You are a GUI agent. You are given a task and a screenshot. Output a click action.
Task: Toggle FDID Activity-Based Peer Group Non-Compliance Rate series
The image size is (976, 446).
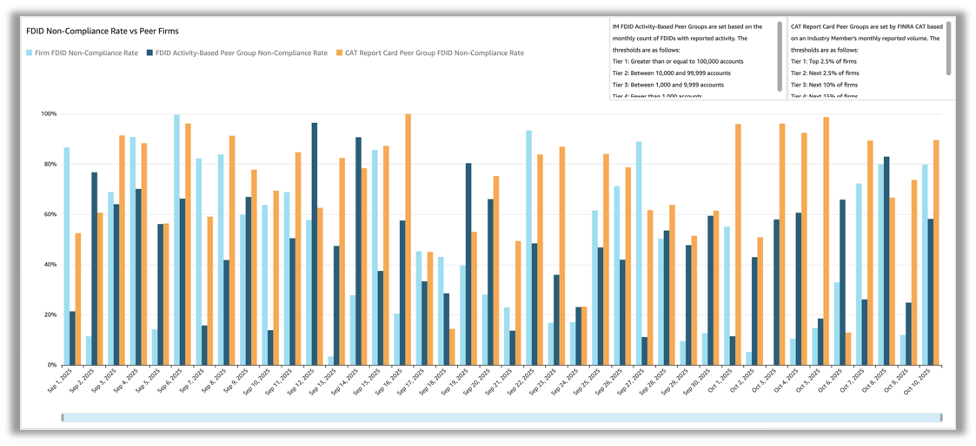(x=241, y=52)
